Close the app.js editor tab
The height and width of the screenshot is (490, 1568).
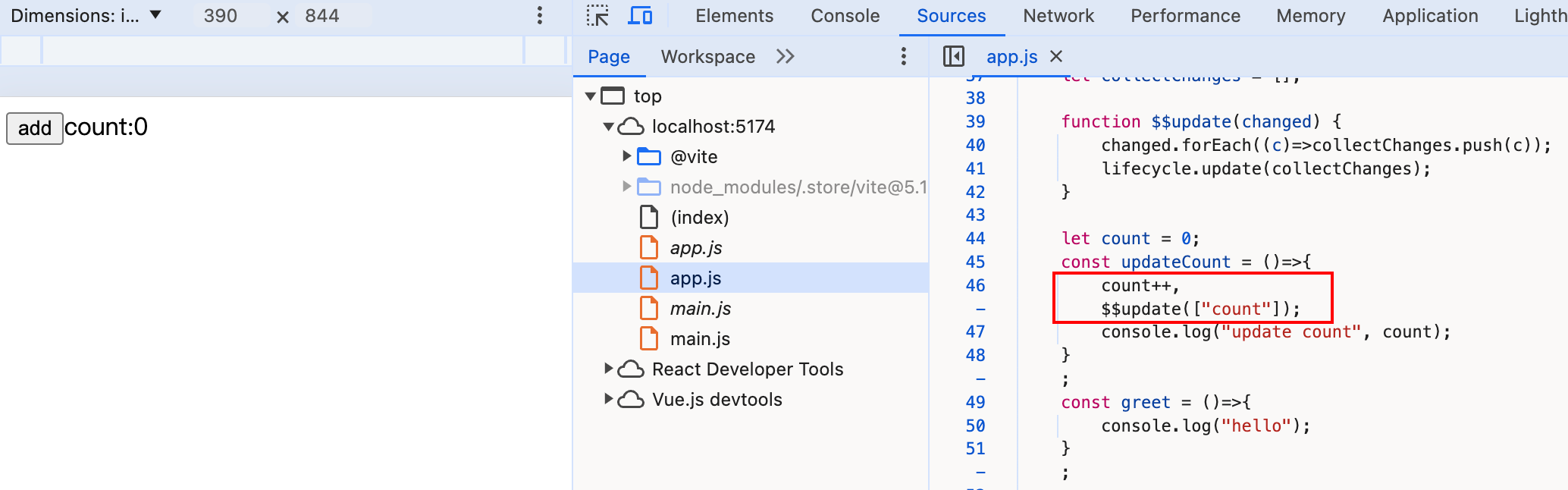click(1056, 56)
